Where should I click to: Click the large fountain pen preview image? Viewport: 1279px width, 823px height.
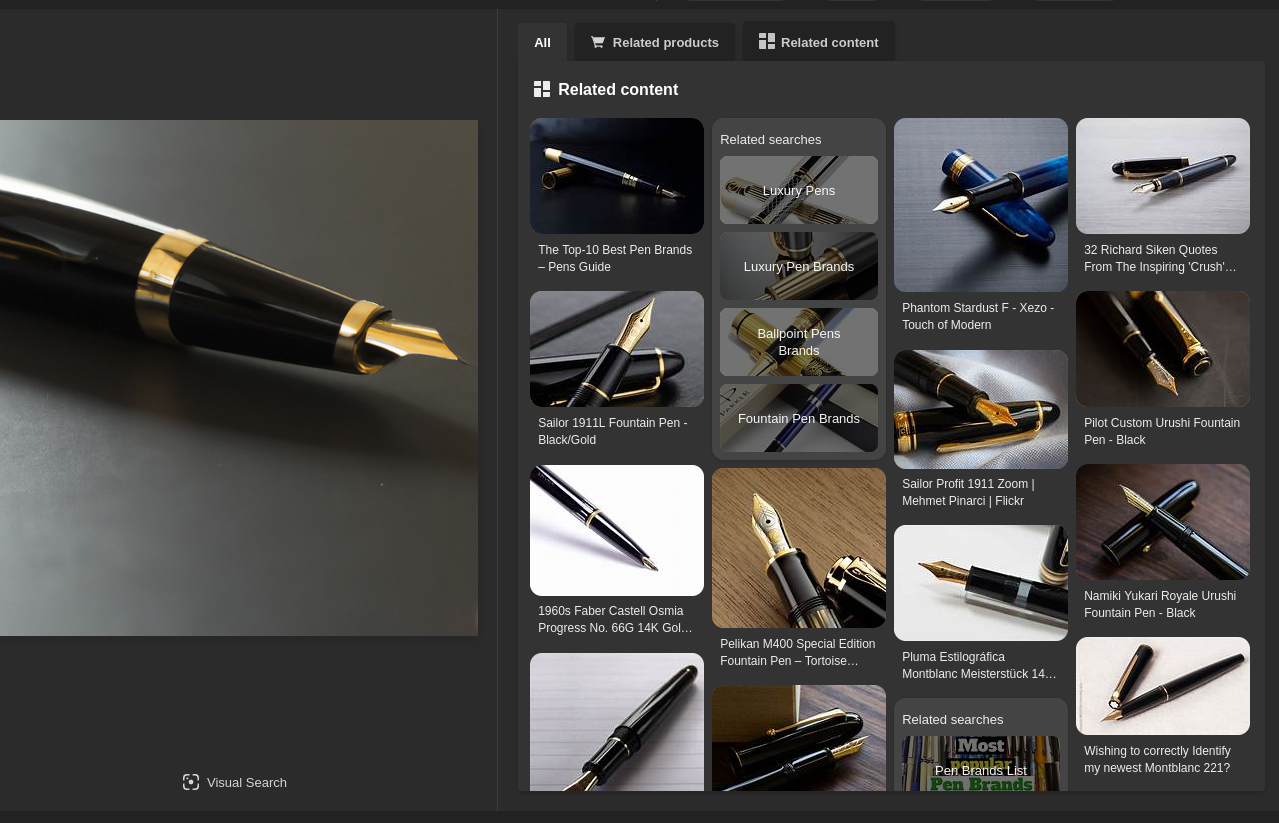[x=239, y=378]
